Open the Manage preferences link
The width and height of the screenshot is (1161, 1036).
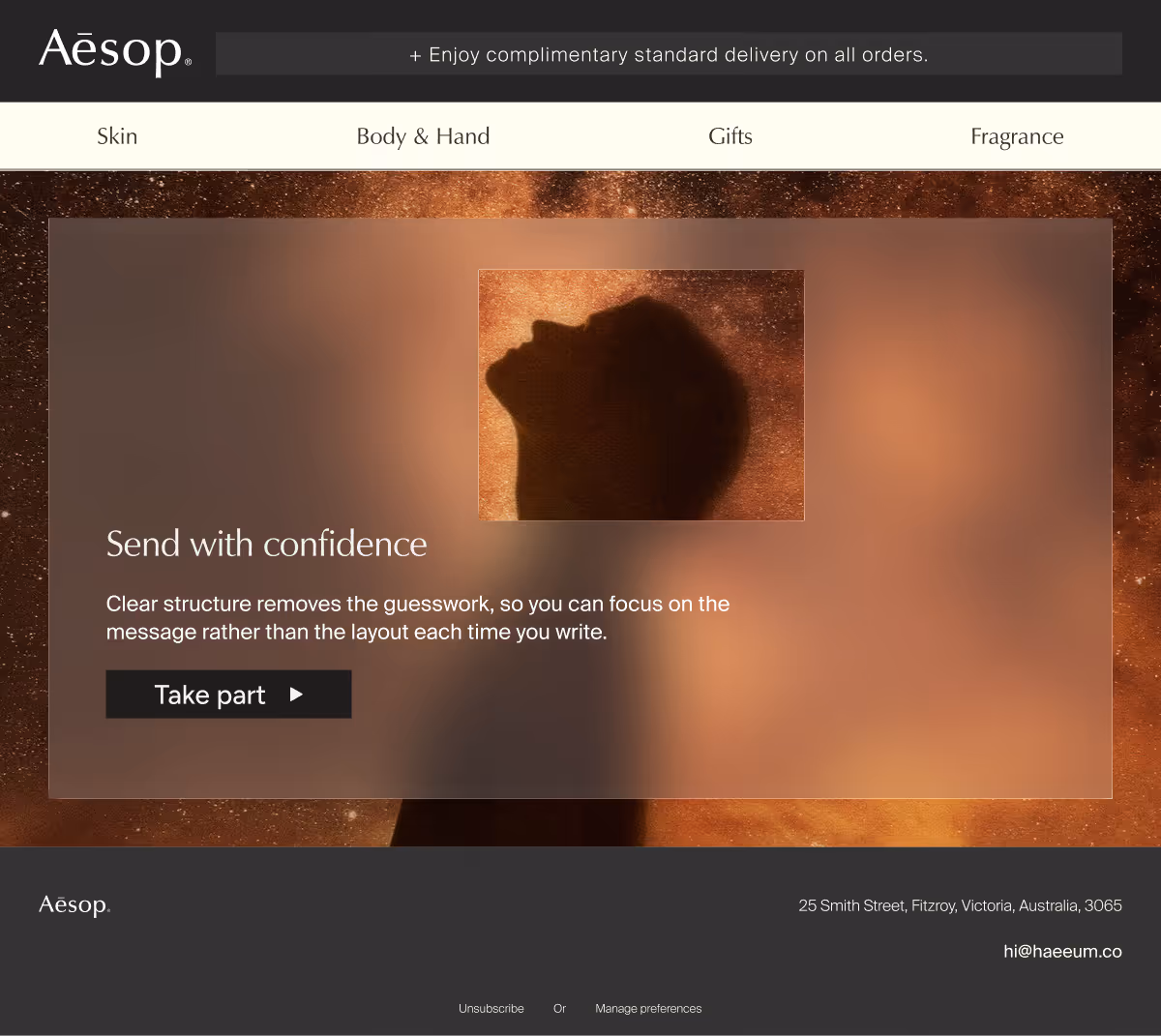[648, 1008]
